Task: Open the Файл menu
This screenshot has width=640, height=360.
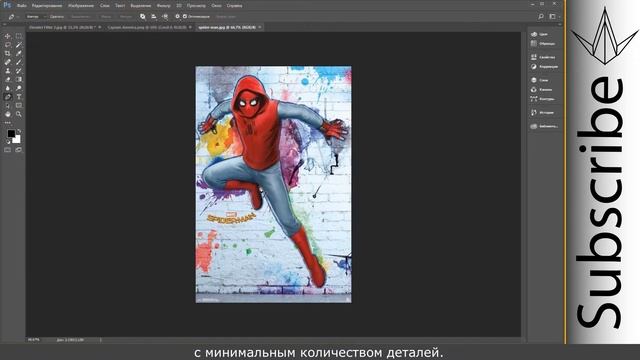Action: click(22, 6)
